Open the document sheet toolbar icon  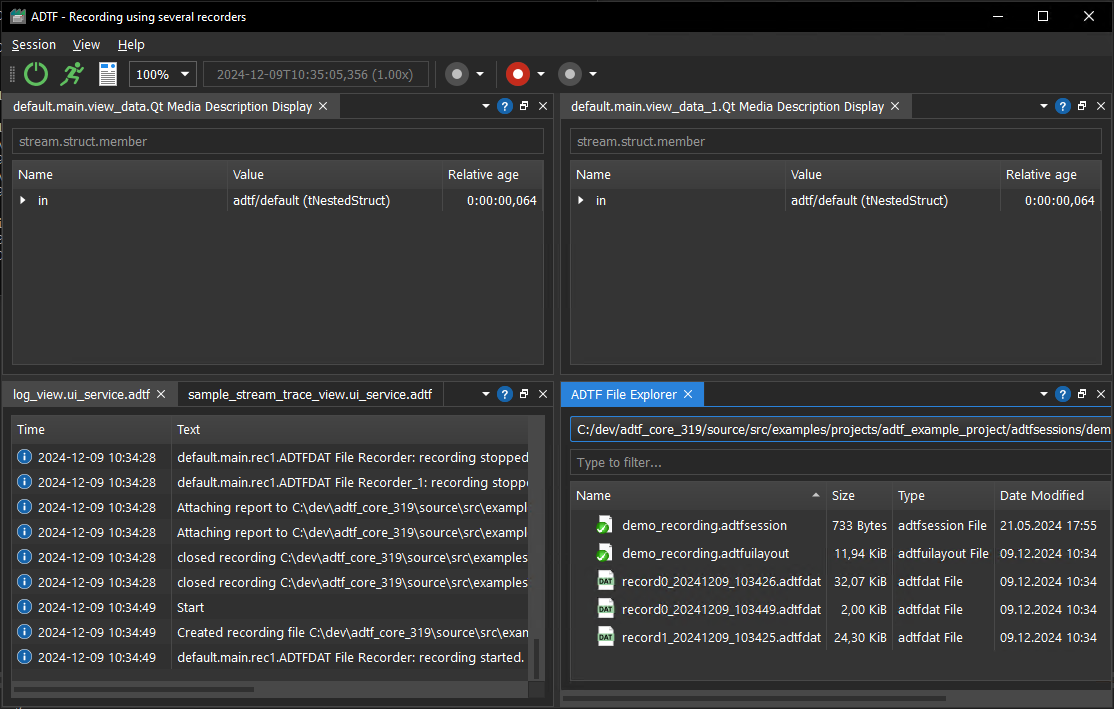pyautogui.click(x=107, y=74)
